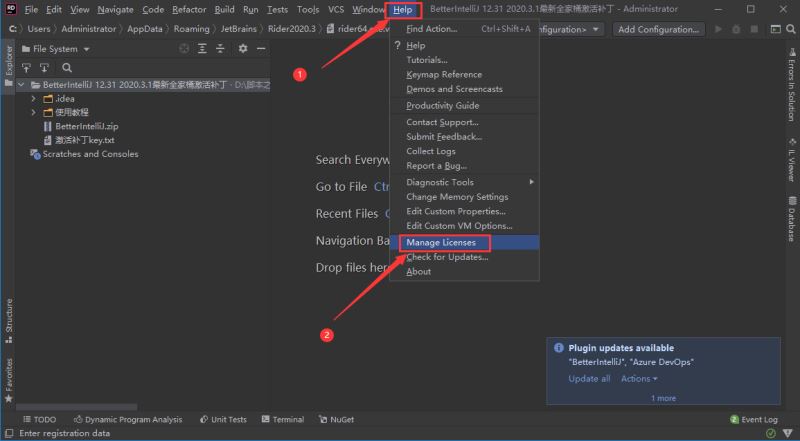
Task: Click the Explorer search magnifier icon
Action: click(67, 68)
